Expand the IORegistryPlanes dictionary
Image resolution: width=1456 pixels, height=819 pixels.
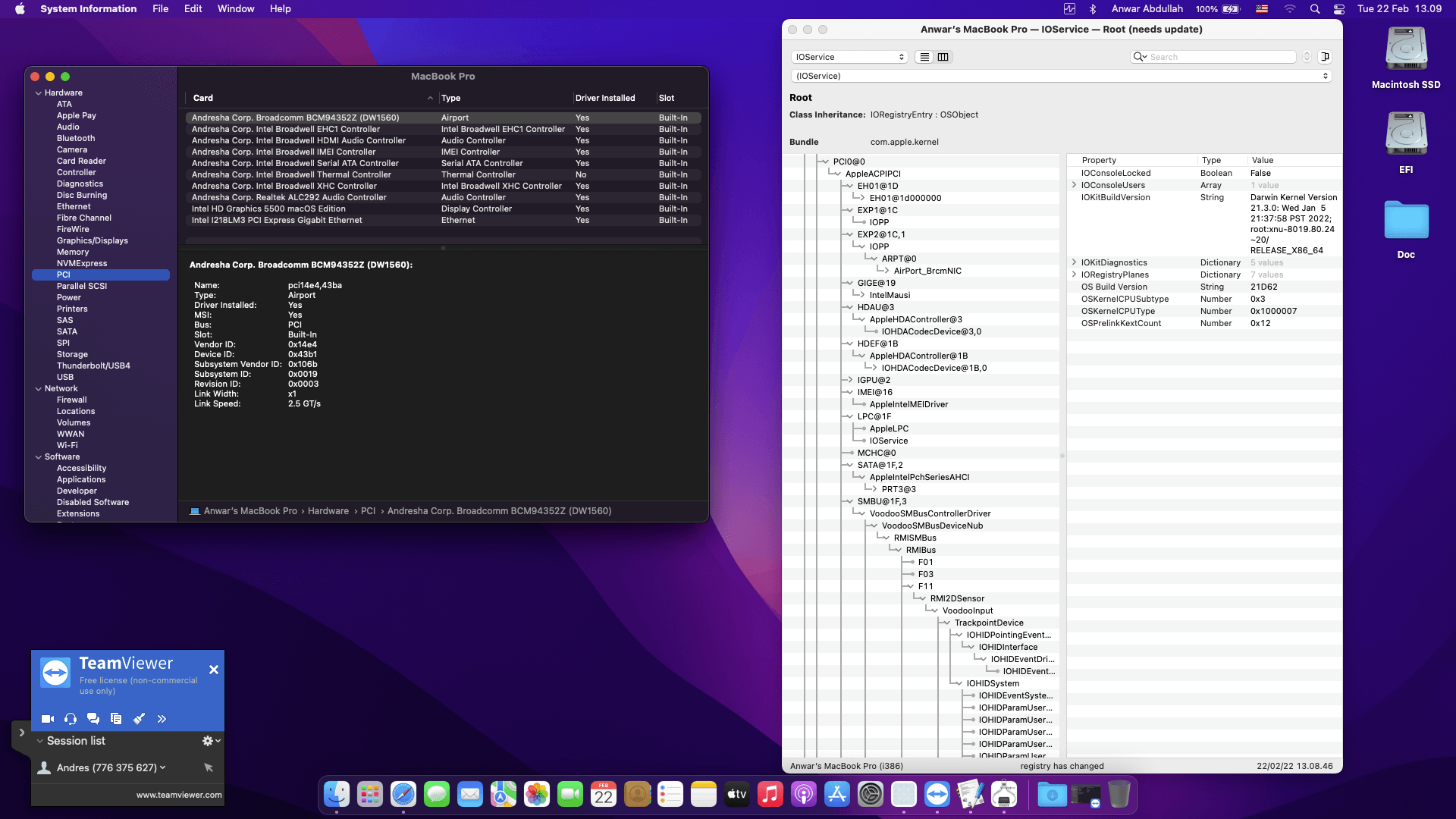coord(1074,275)
